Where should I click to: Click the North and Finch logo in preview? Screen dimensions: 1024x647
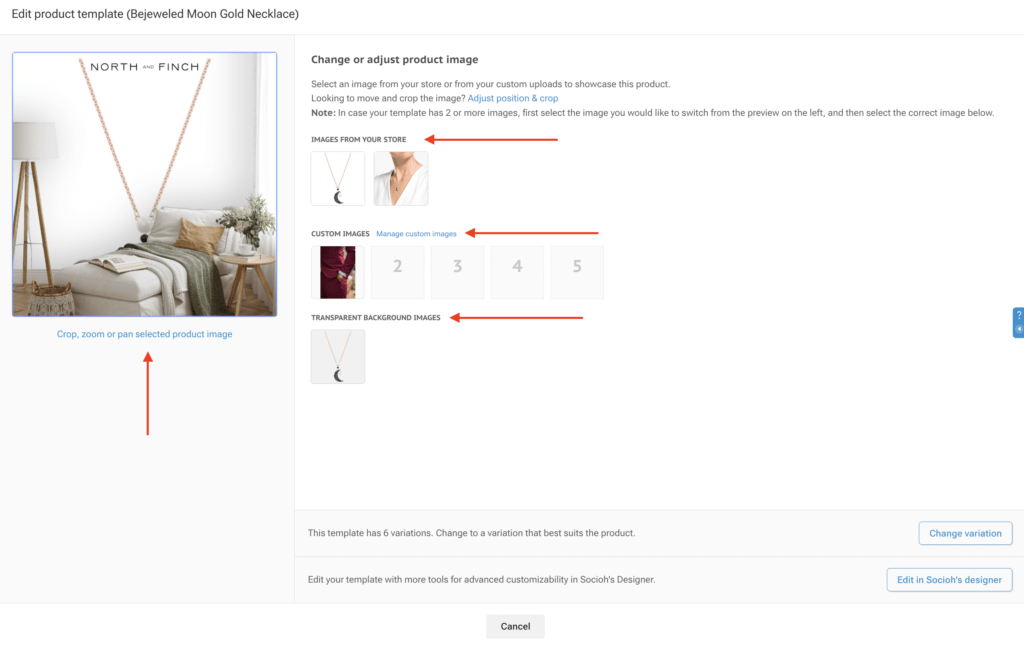(x=145, y=67)
